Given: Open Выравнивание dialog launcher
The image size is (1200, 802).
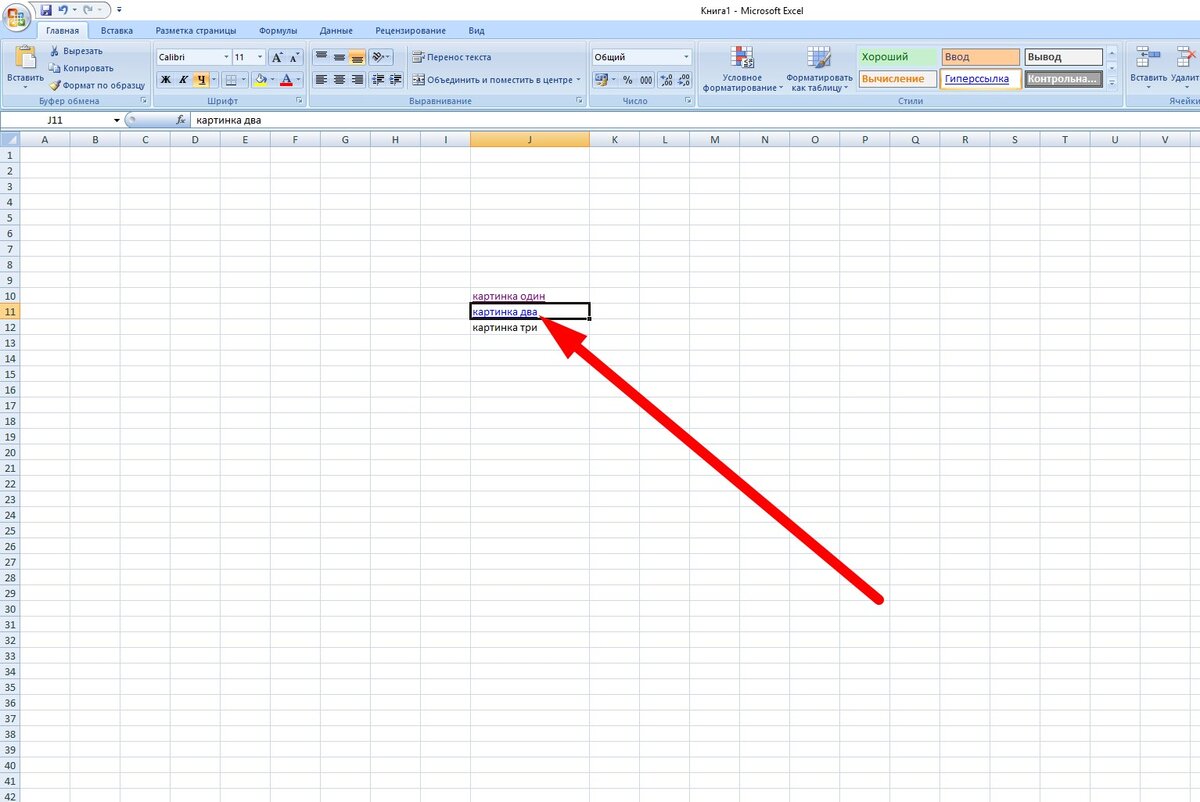Looking at the screenshot, I should [579, 101].
